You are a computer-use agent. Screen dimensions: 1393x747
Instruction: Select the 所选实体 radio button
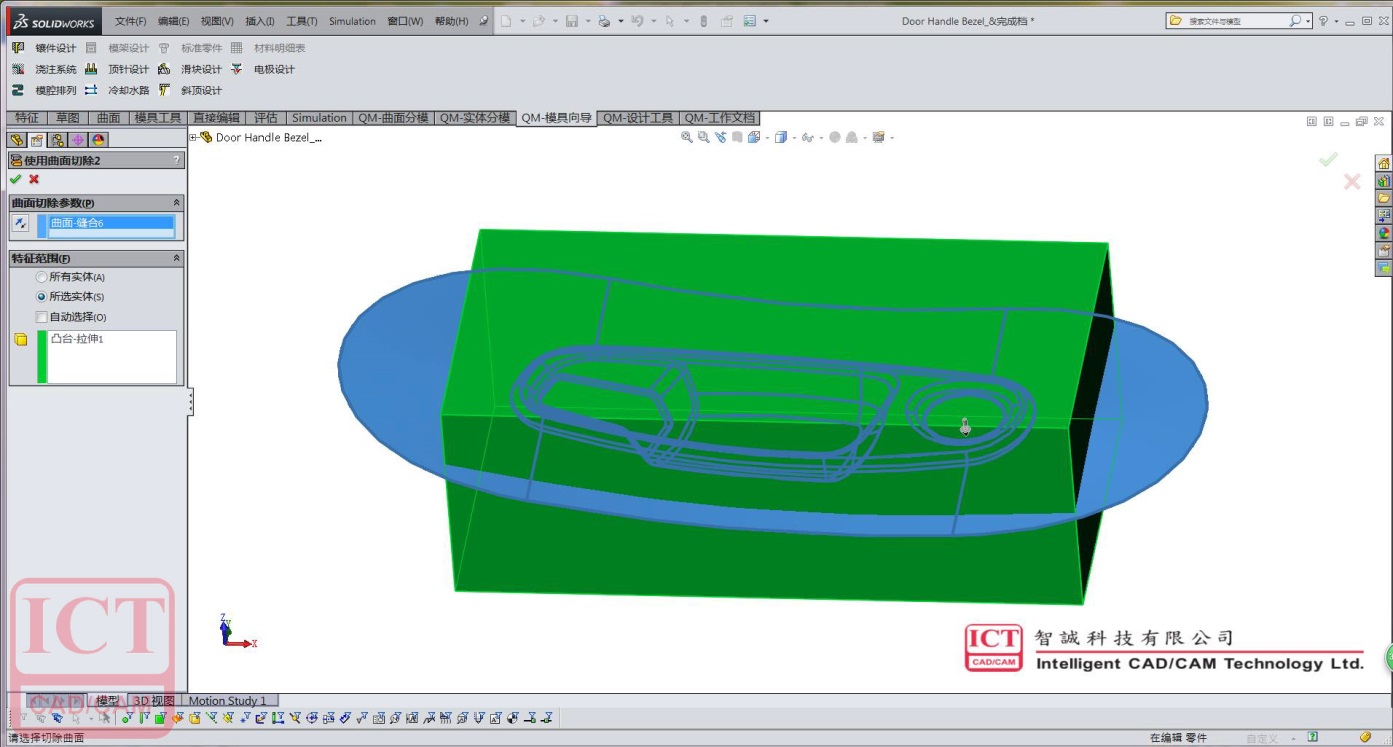[x=42, y=297]
